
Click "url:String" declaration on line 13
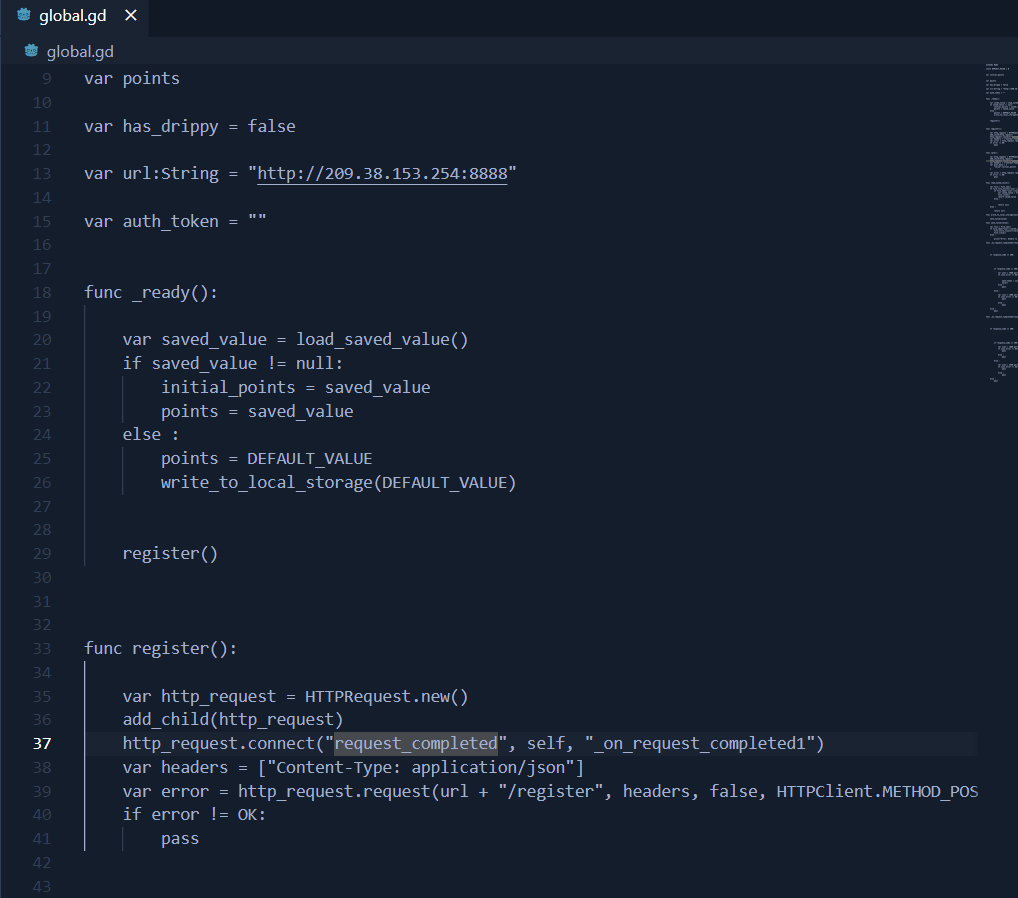[171, 173]
